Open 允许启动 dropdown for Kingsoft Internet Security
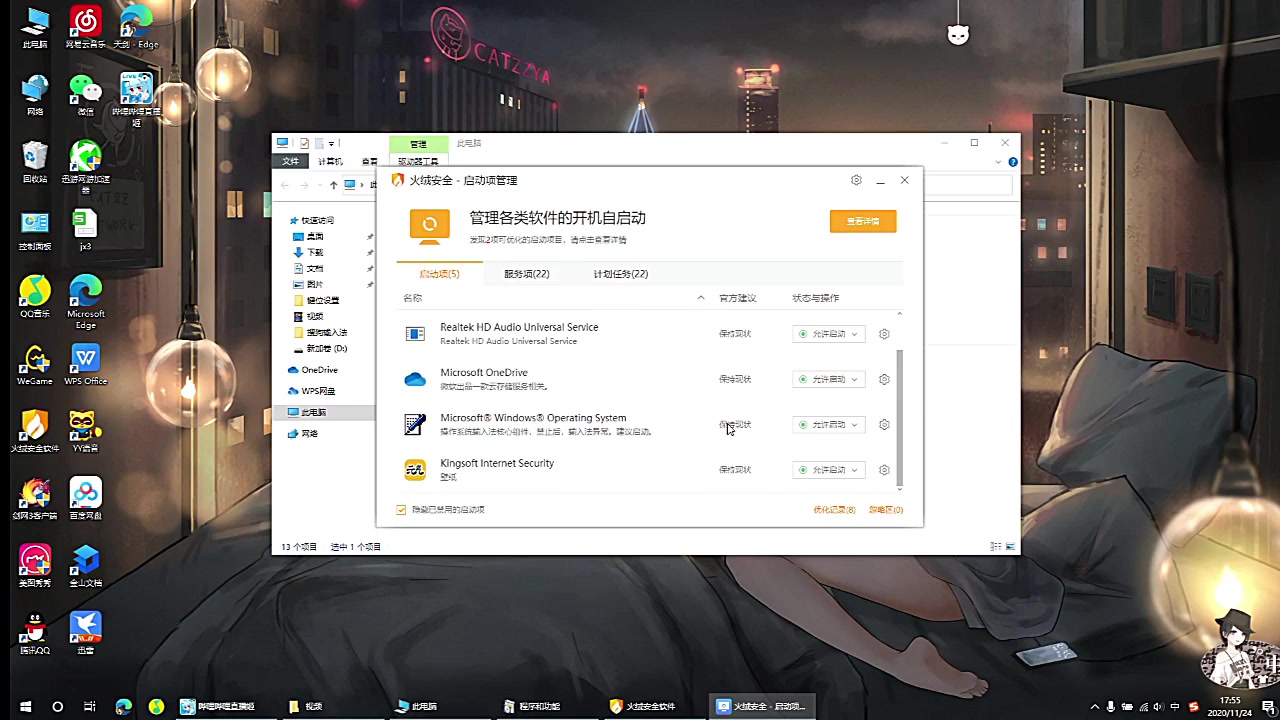 pyautogui.click(x=828, y=470)
